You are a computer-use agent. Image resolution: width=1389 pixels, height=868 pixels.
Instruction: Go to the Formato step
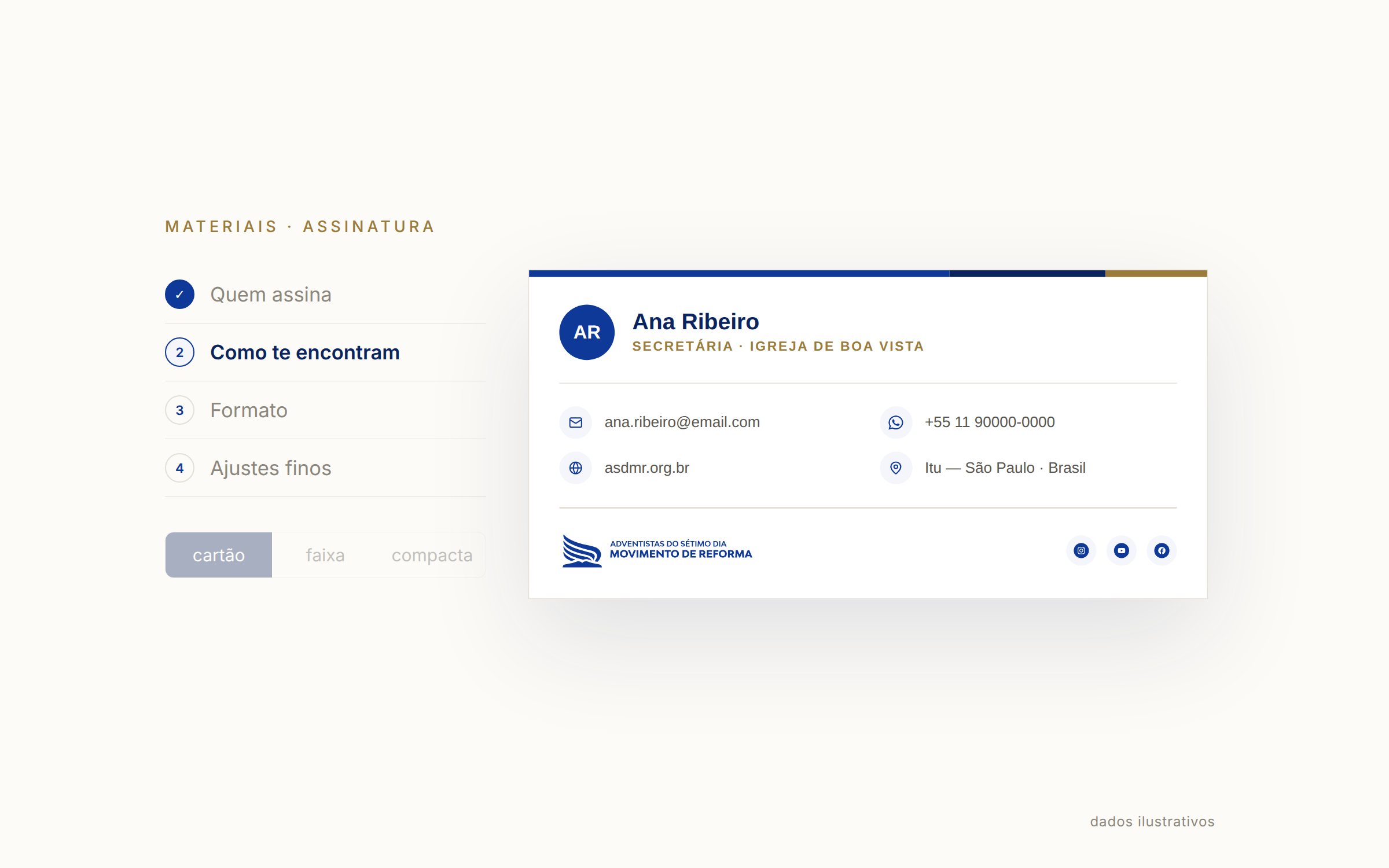click(325, 410)
